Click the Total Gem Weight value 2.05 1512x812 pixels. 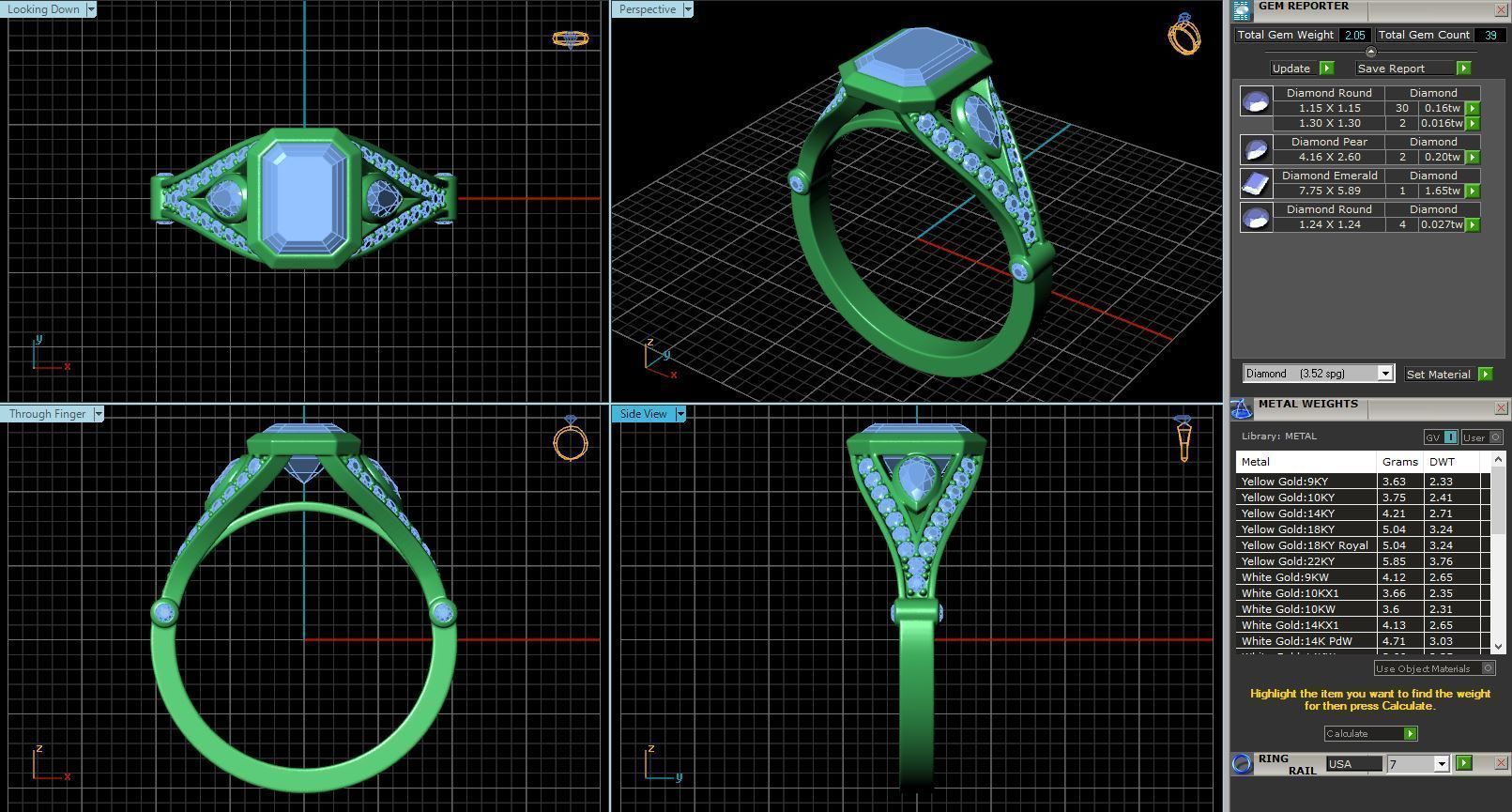(1355, 35)
